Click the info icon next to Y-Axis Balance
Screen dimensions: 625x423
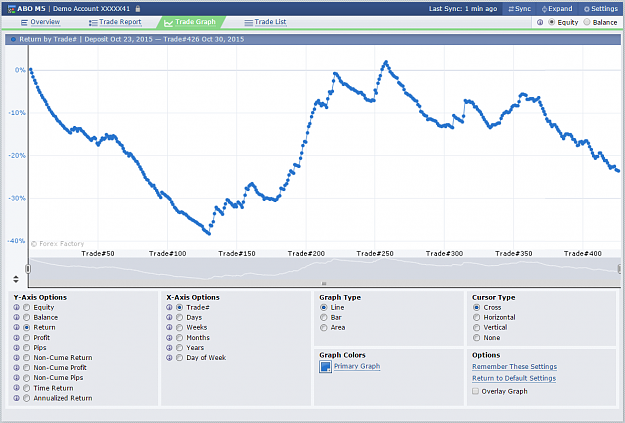(x=16, y=317)
